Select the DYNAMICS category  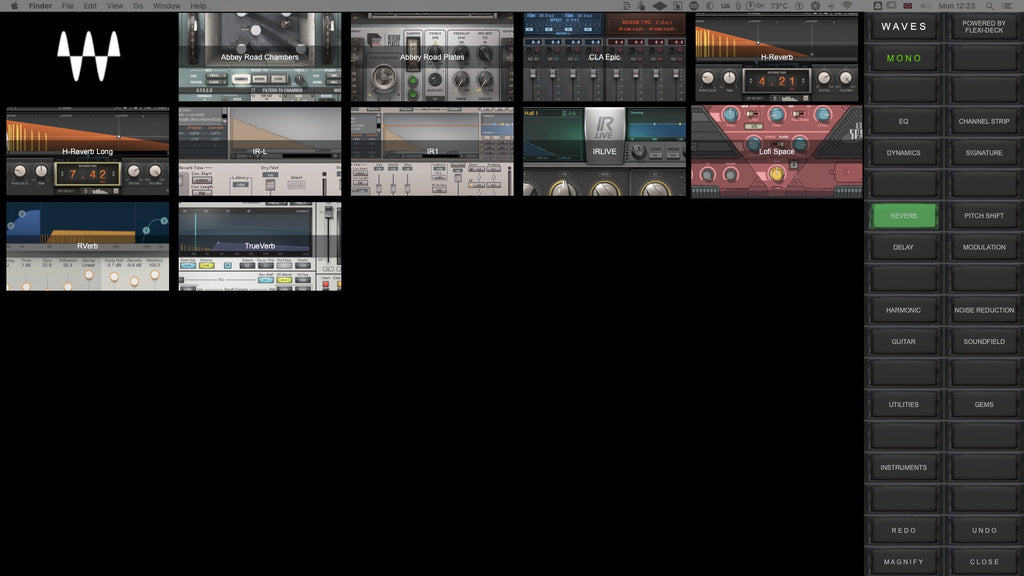coord(904,153)
